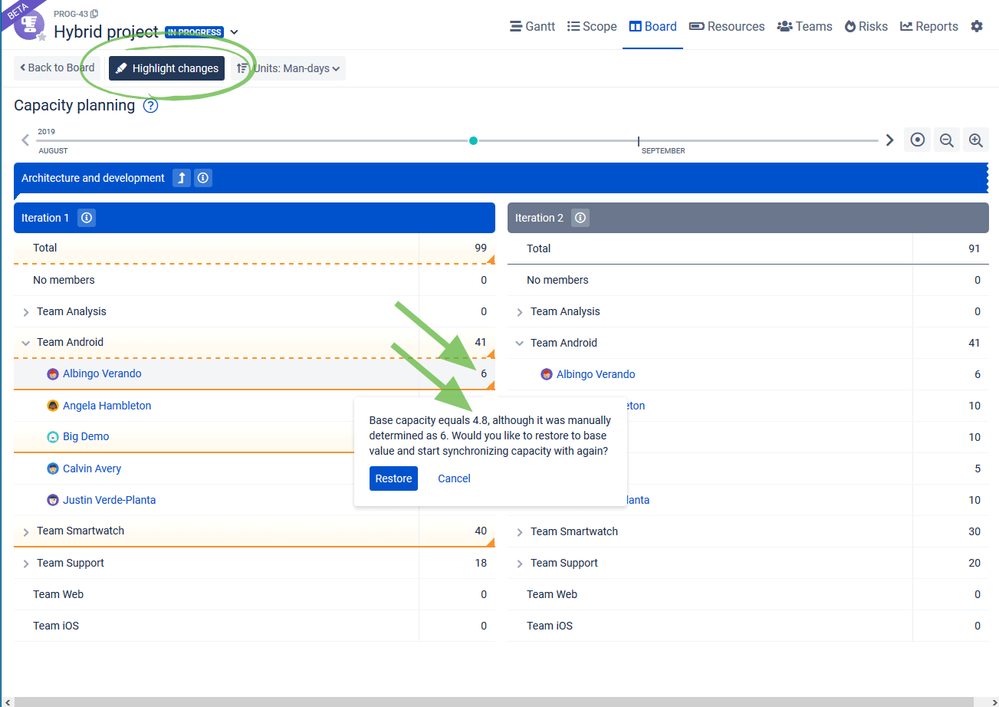
Task: Expand Team Smartwatch in Iteration 2
Action: tap(519, 532)
